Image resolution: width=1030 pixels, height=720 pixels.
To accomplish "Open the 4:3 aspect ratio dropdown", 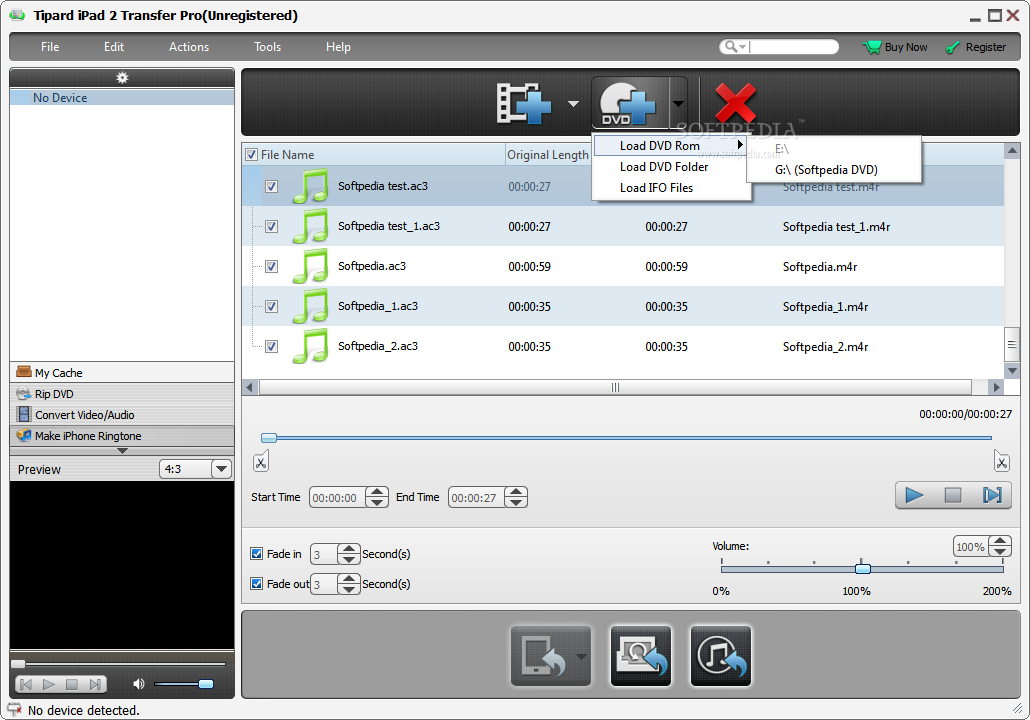I will click(x=221, y=469).
